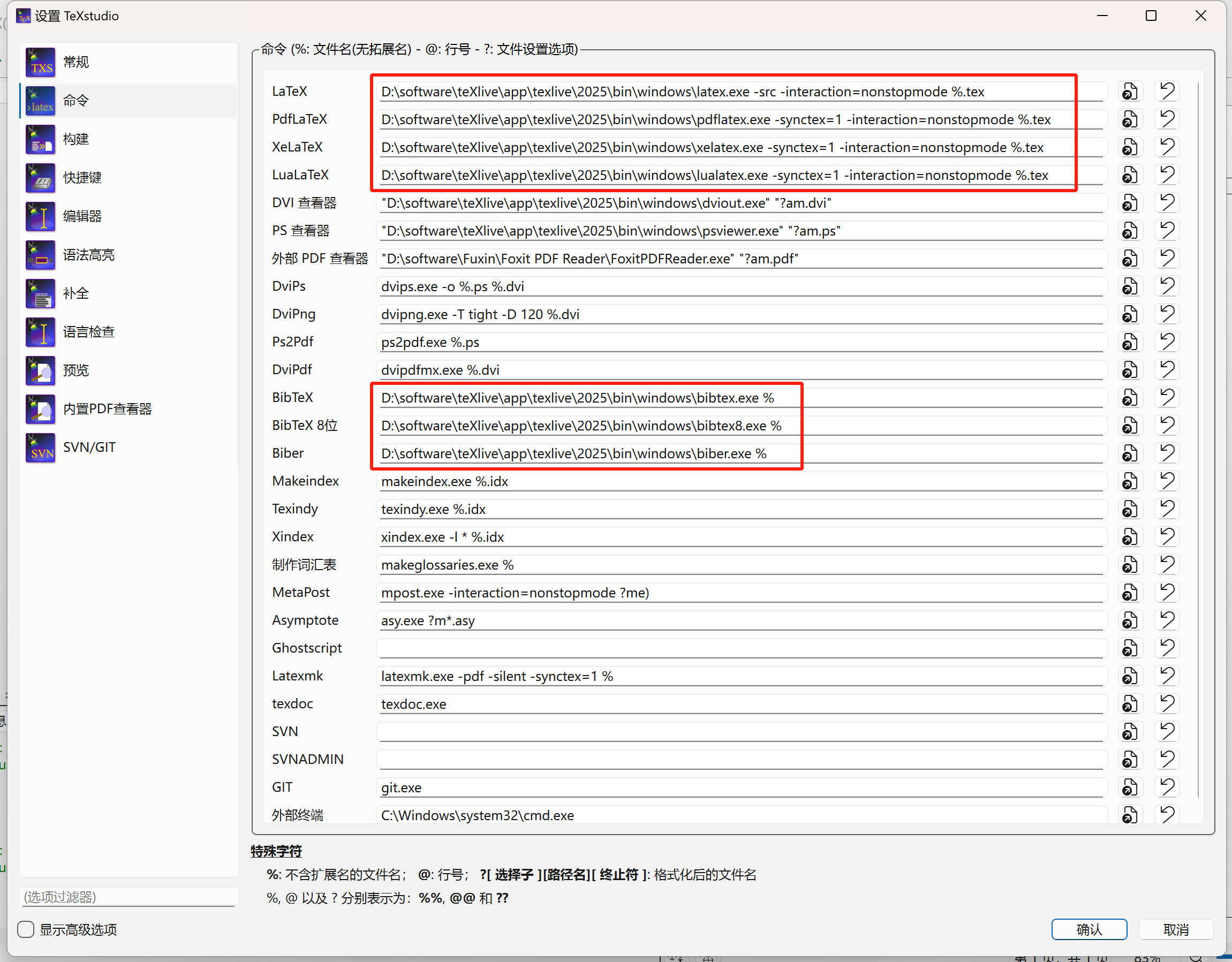Image resolution: width=1232 pixels, height=962 pixels.
Task: Click the 确认 button
Action: (x=1089, y=930)
